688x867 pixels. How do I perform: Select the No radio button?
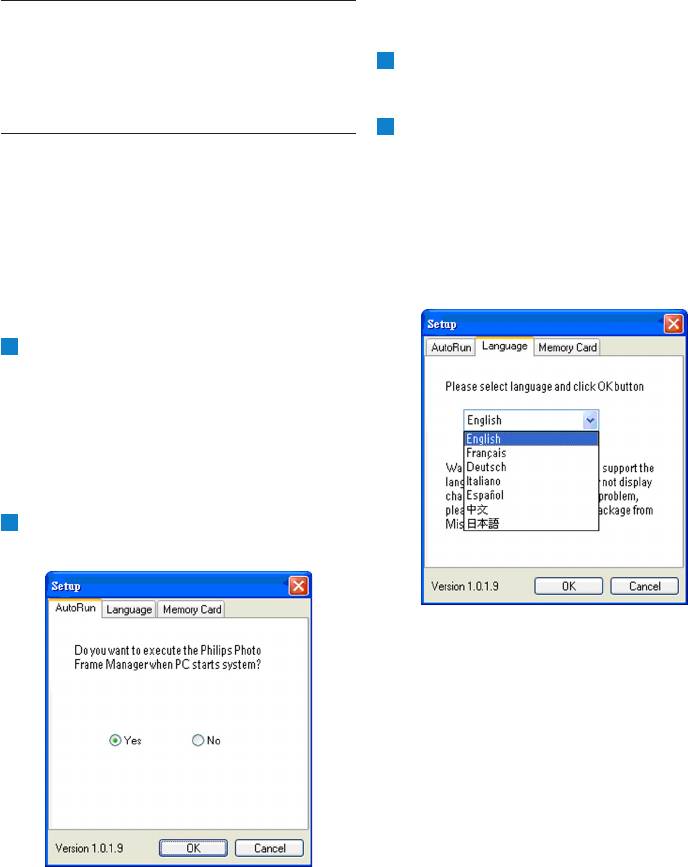click(197, 741)
